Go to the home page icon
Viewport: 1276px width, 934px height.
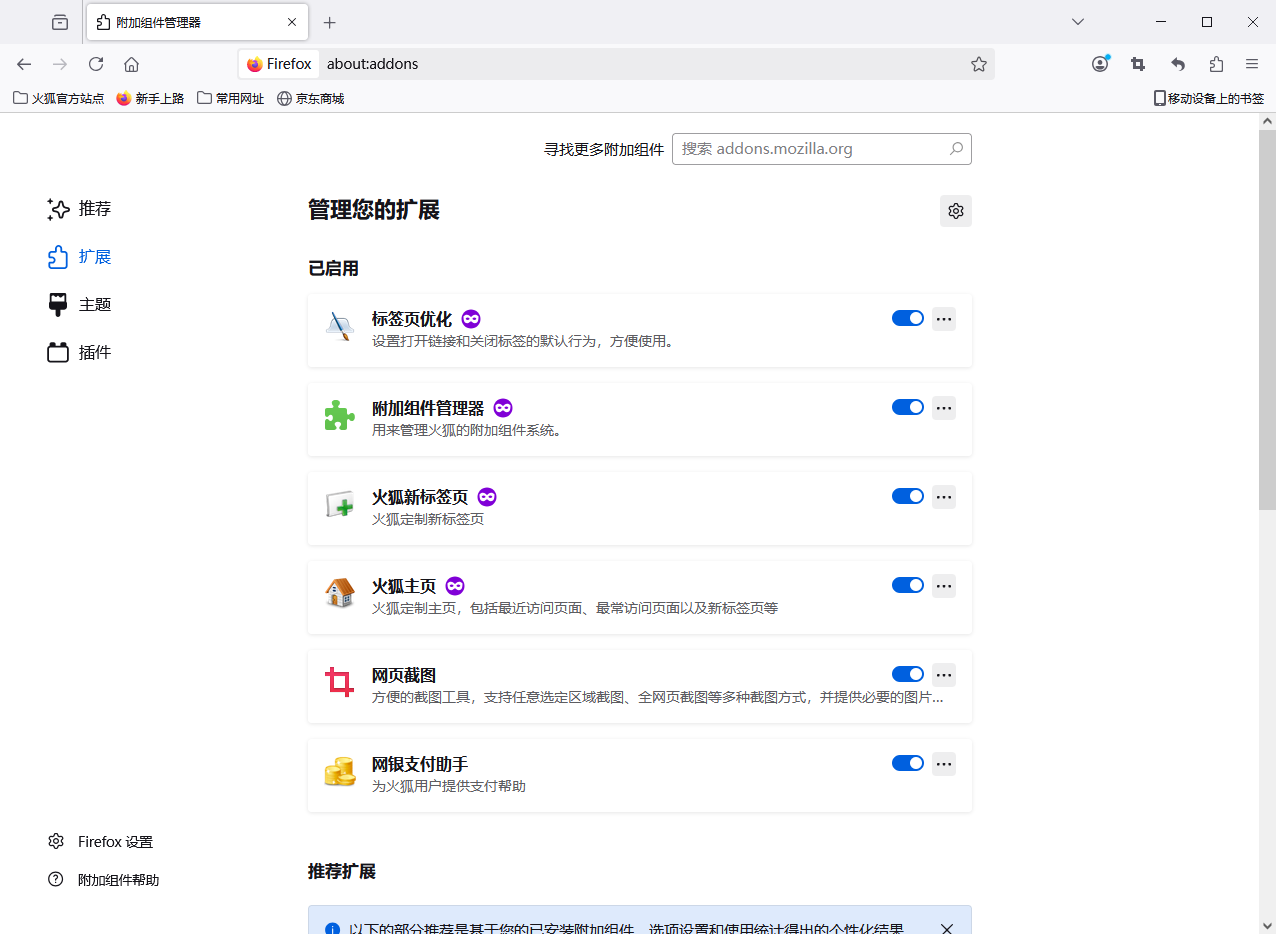131,64
